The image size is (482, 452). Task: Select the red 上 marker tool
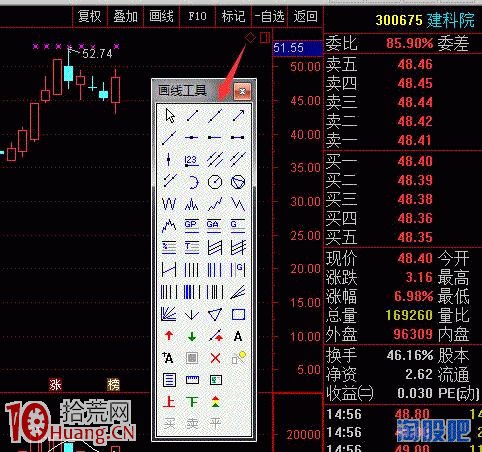[x=169, y=402]
